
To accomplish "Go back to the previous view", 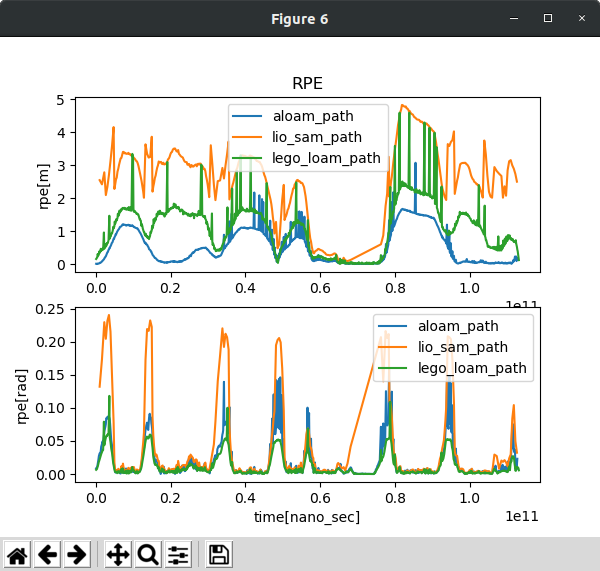I will coord(47,554).
